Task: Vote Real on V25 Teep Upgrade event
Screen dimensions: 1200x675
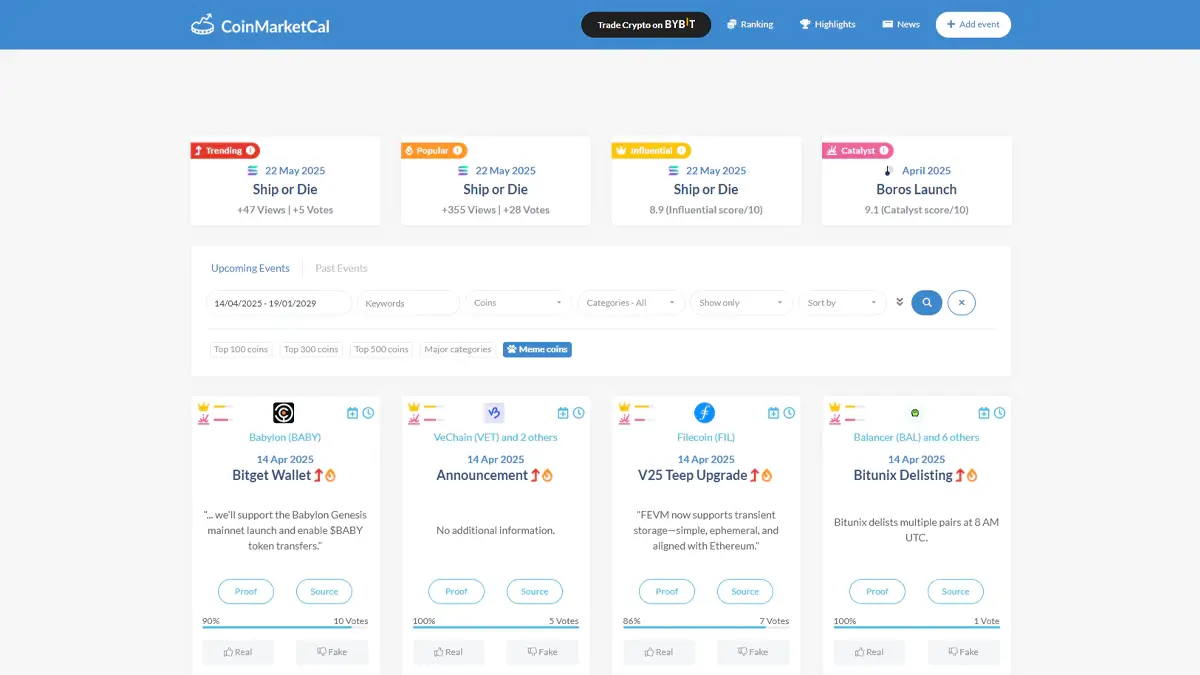Action: pos(659,652)
